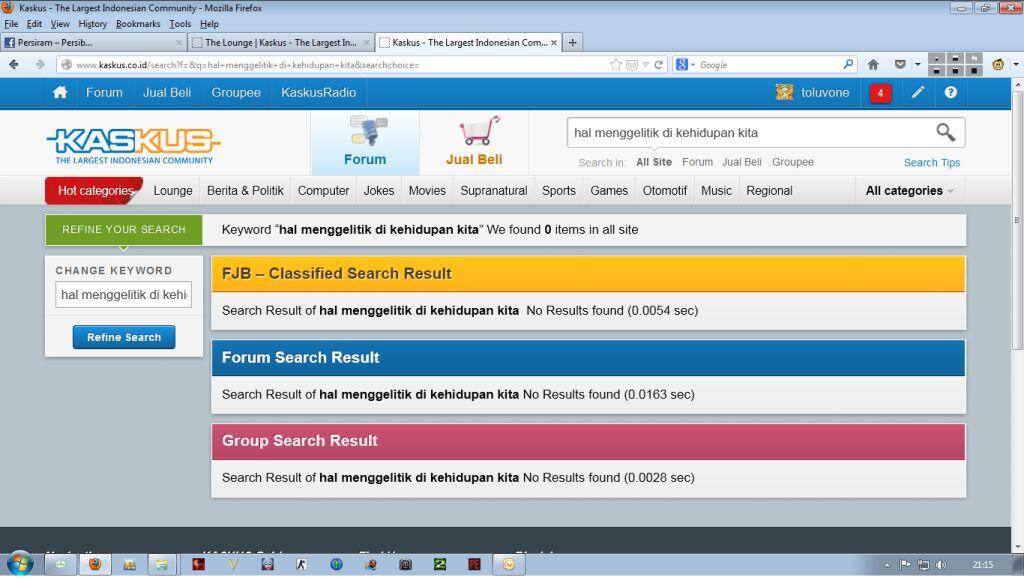Expand the All categories dropdown

(910, 191)
